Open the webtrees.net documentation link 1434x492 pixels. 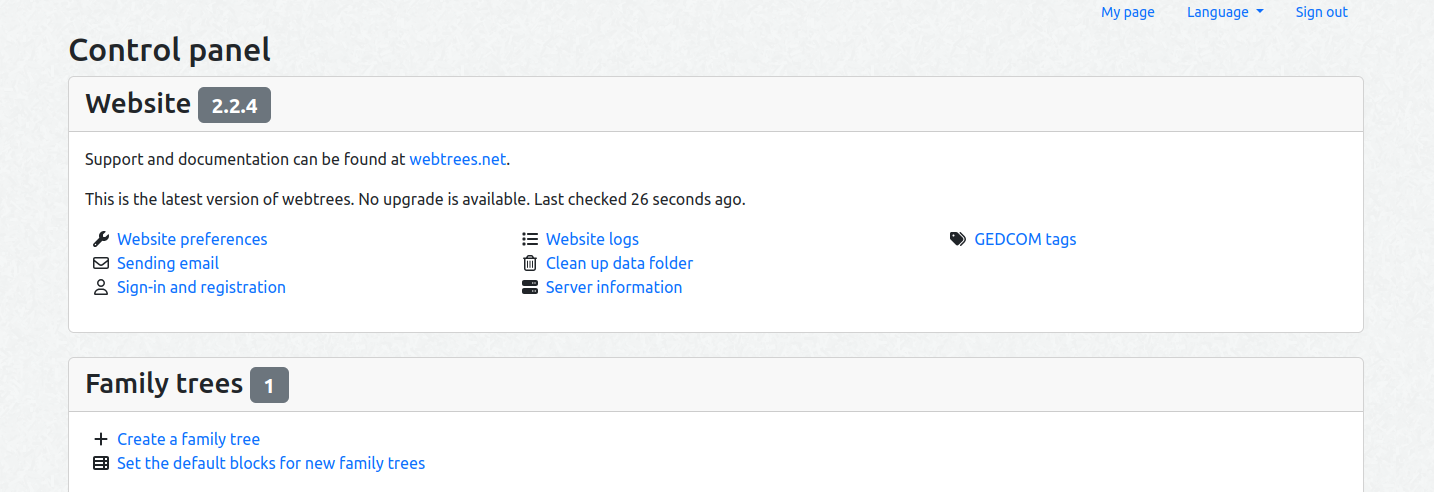pos(457,159)
